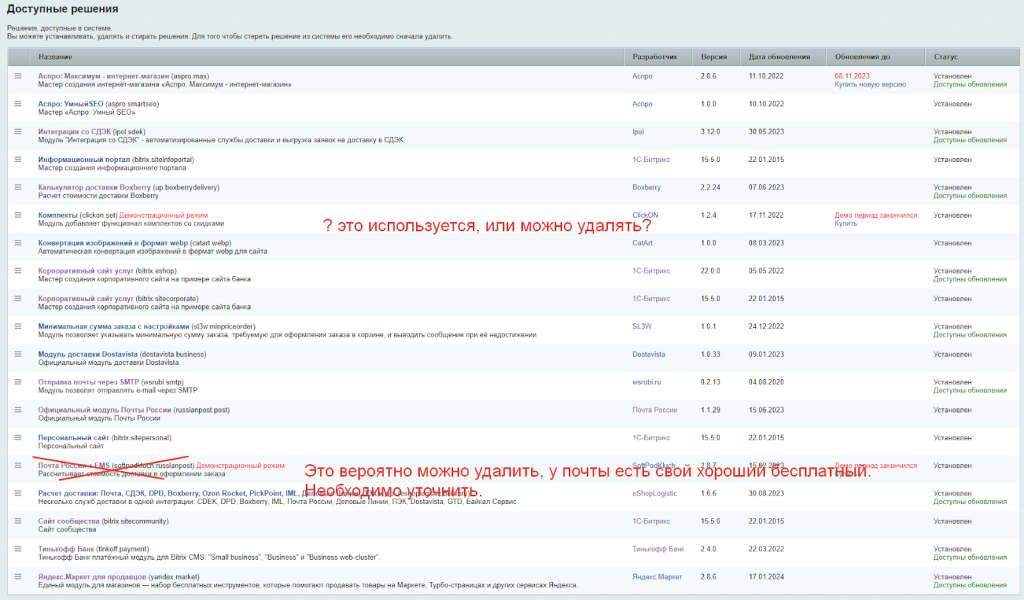Open developer link wsrubi.ru
Screen dimensions: 1024x600
647,382
